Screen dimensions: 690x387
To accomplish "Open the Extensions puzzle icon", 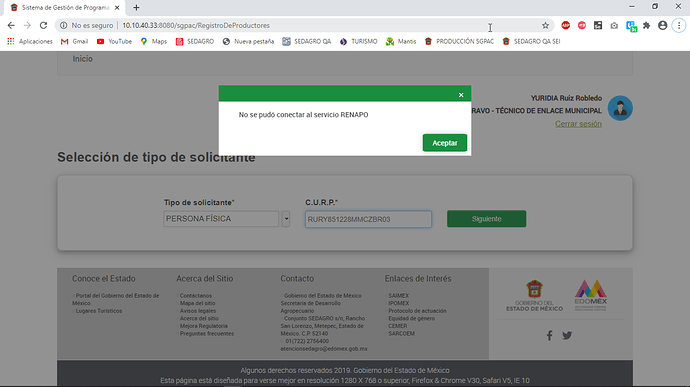I will 646,26.
